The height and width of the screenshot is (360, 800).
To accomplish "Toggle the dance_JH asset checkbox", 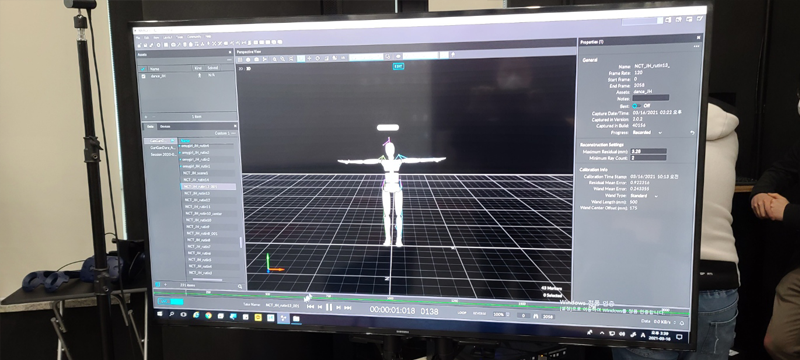I will pos(143,76).
